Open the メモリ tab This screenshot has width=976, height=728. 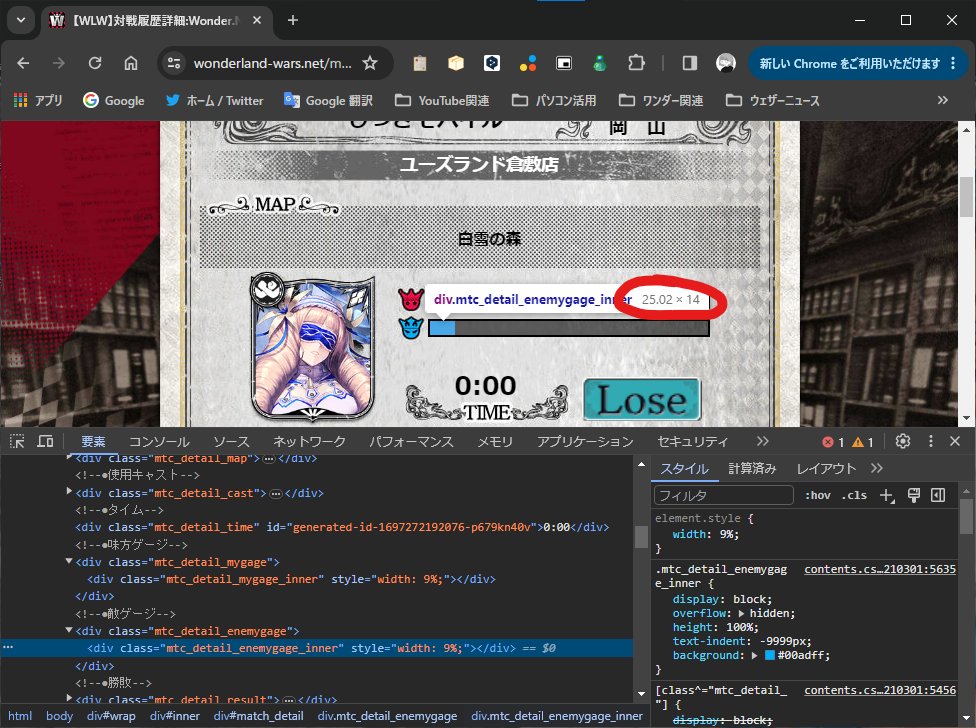pyautogui.click(x=495, y=442)
